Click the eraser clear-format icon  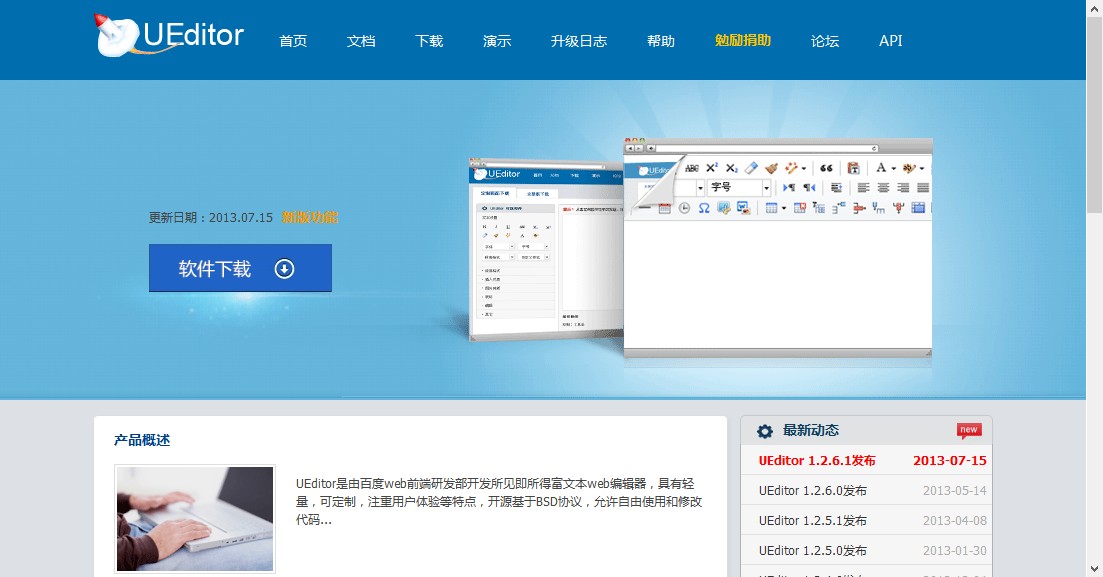[x=751, y=168]
